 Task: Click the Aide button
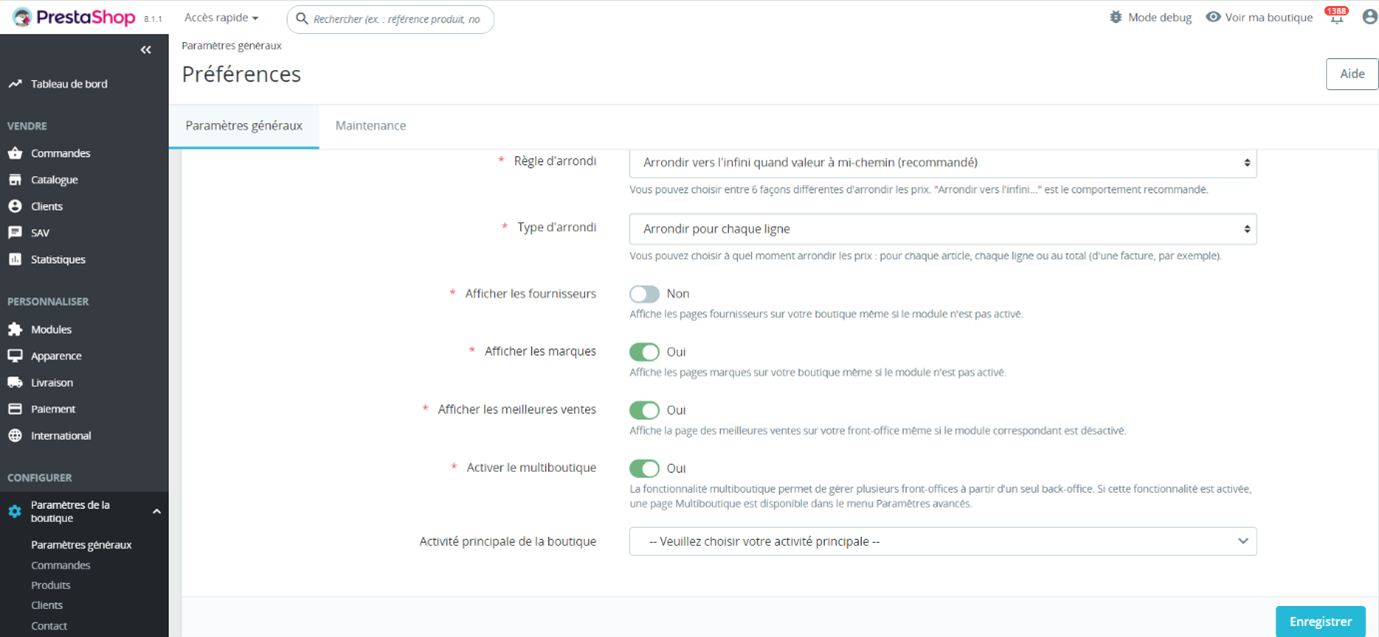[x=1352, y=74]
